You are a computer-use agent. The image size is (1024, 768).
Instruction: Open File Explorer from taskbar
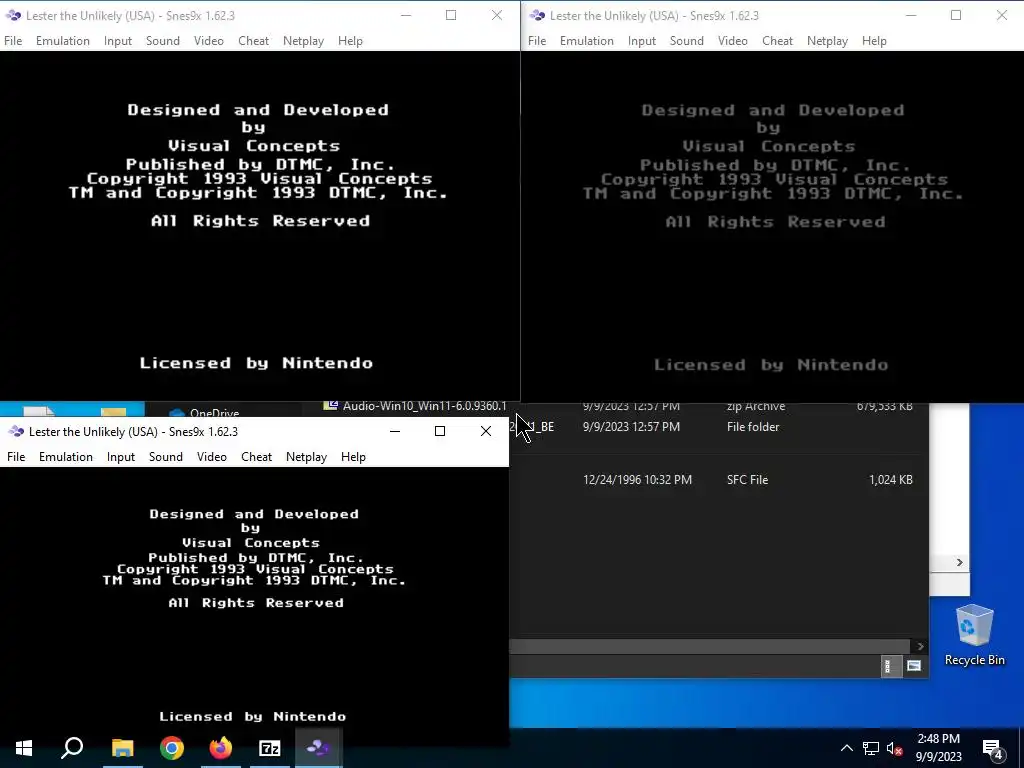pyautogui.click(x=122, y=748)
